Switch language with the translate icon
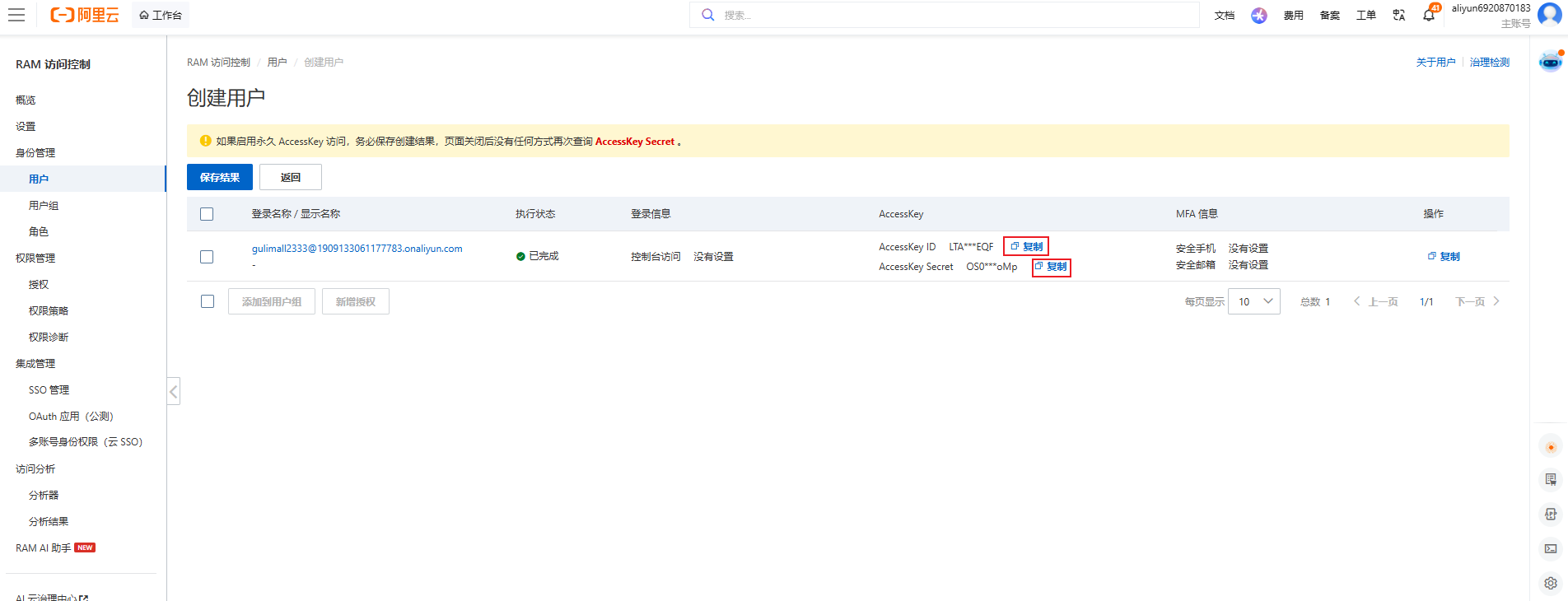 [x=1398, y=15]
